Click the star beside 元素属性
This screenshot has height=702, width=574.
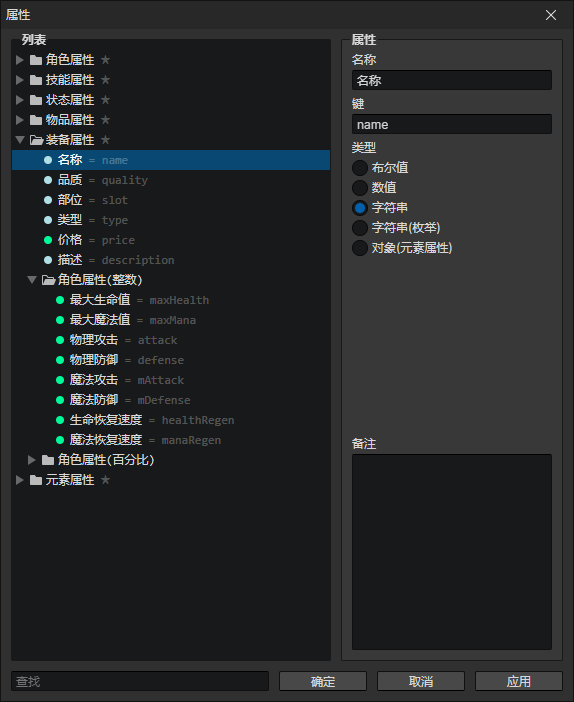(x=105, y=480)
